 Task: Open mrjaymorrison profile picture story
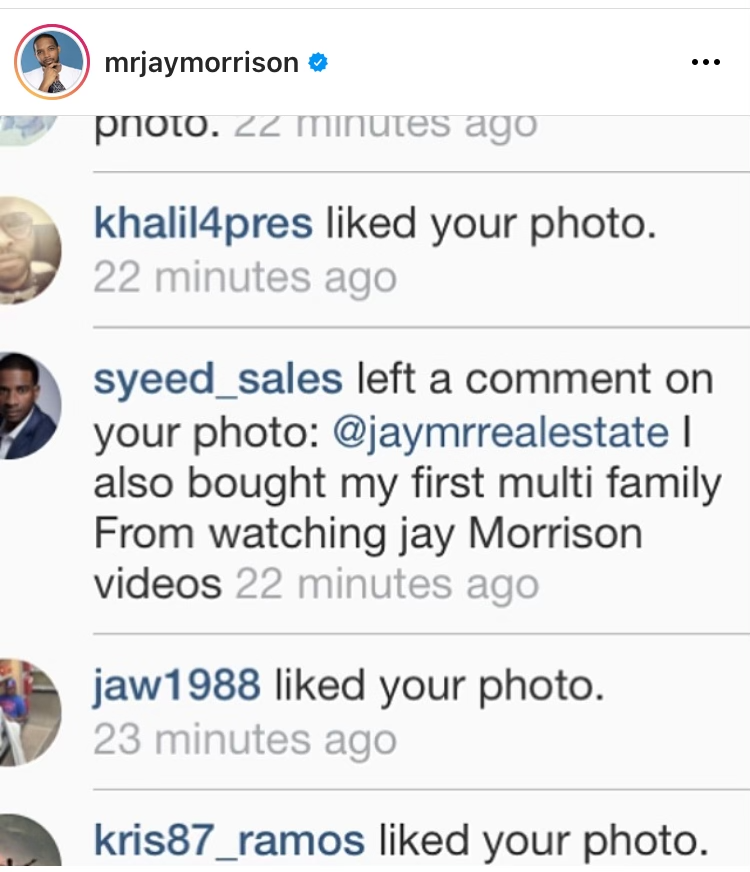click(52, 62)
